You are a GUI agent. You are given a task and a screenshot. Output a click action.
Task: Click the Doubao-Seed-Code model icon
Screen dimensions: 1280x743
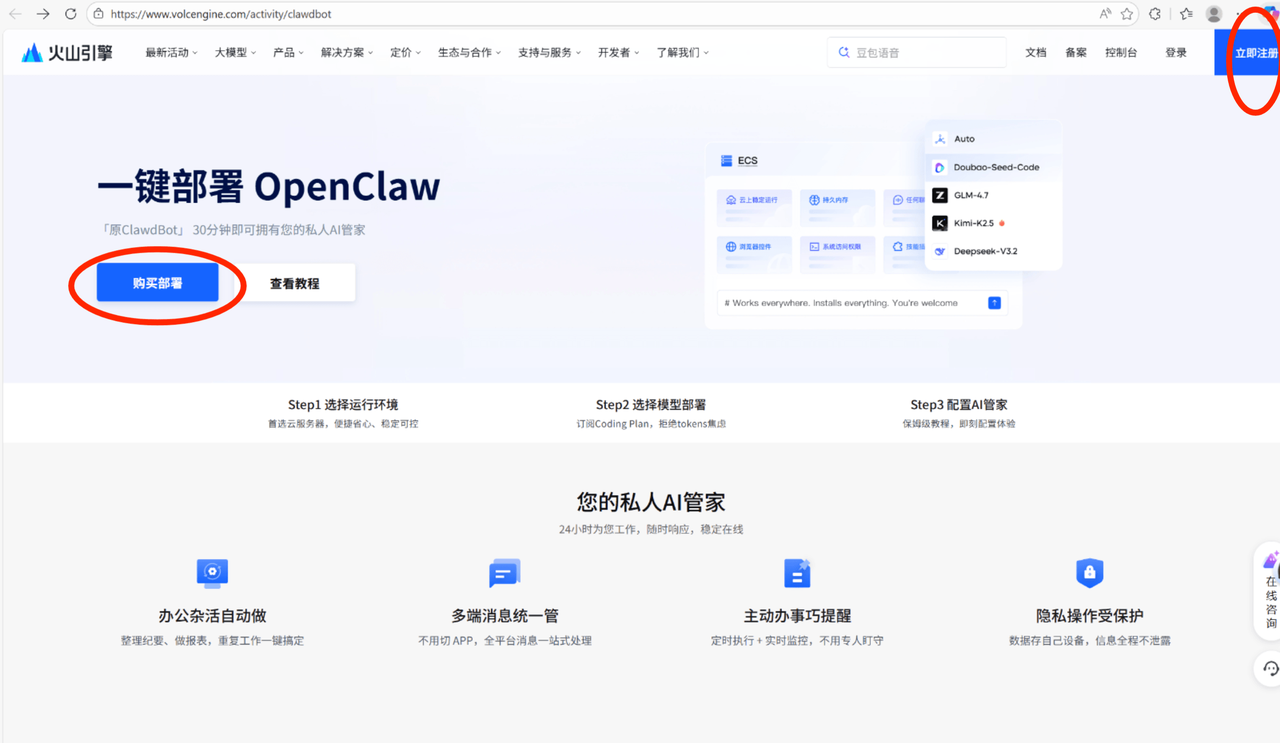pos(940,167)
